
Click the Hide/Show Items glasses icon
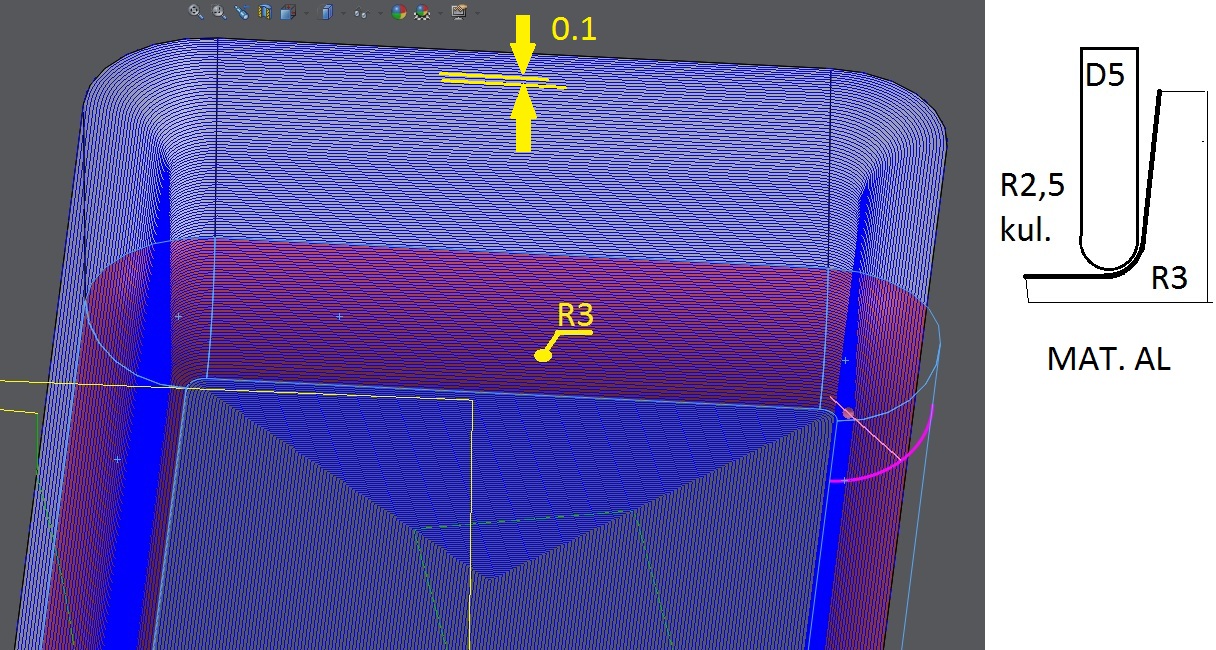point(361,13)
